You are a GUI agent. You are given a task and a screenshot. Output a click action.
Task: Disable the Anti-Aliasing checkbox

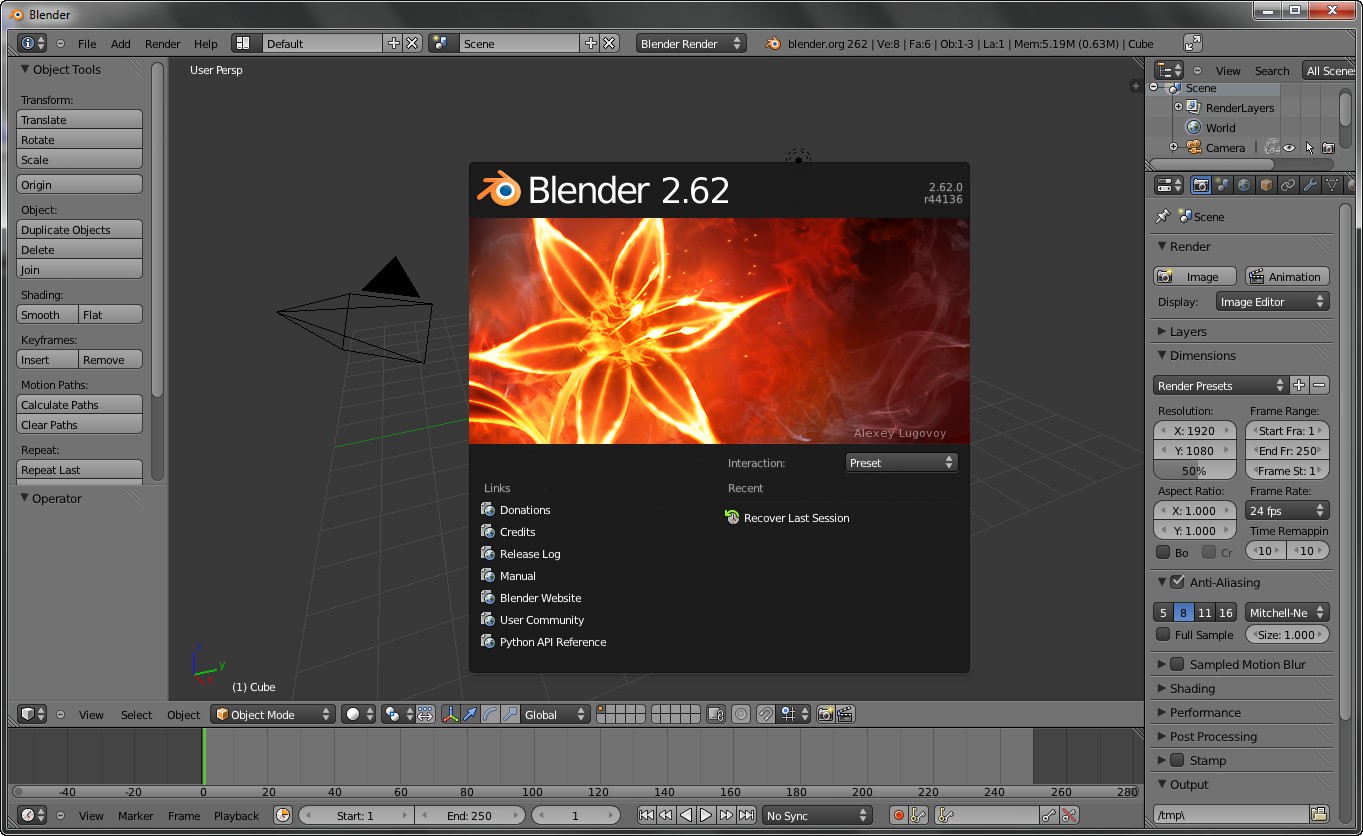click(x=1177, y=582)
